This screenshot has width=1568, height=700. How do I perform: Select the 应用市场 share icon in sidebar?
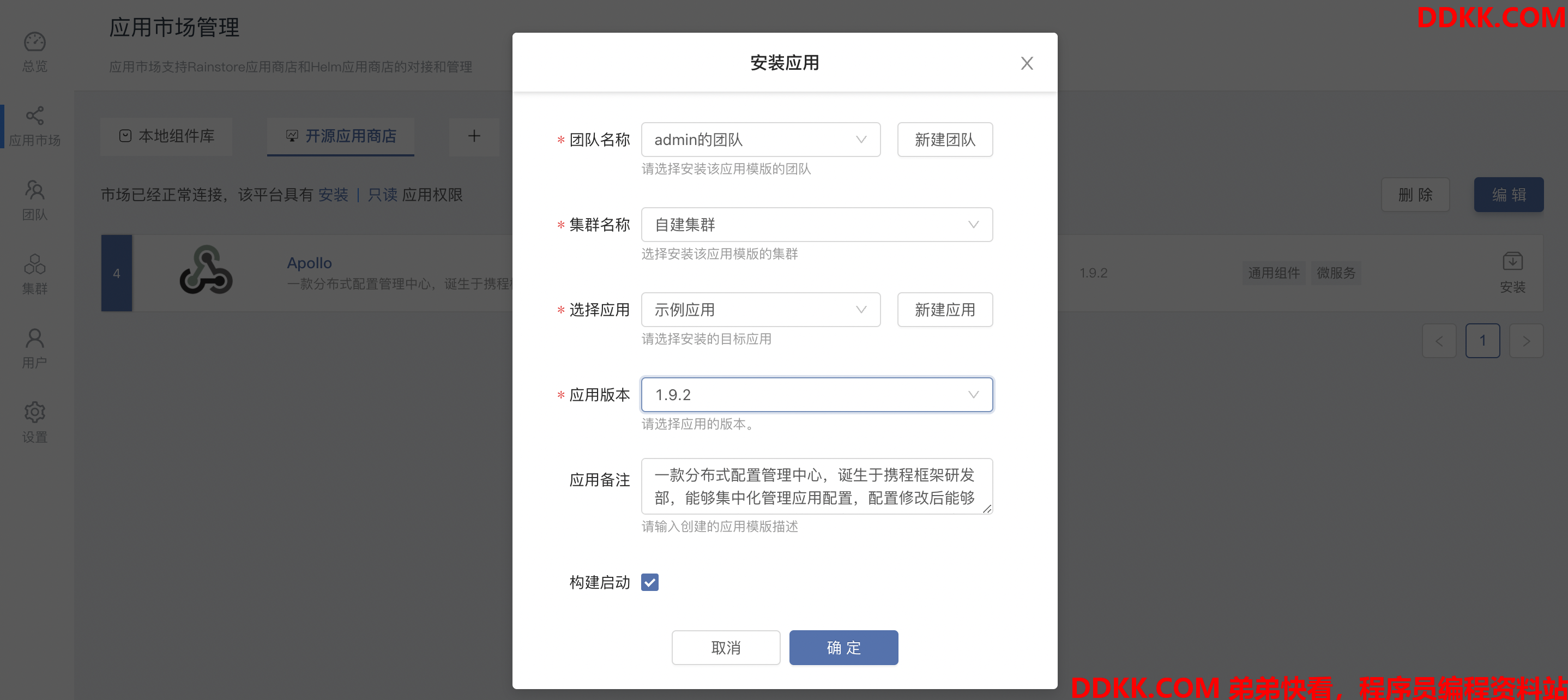pyautogui.click(x=35, y=116)
